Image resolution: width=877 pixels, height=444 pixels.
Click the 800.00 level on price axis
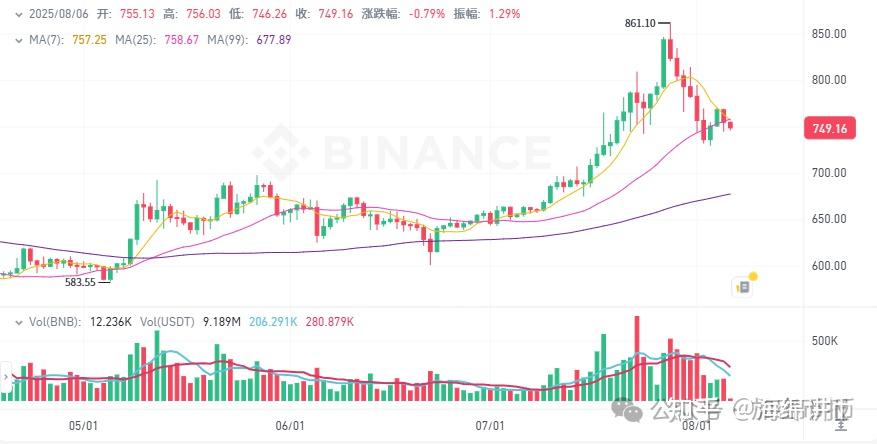[x=828, y=80]
